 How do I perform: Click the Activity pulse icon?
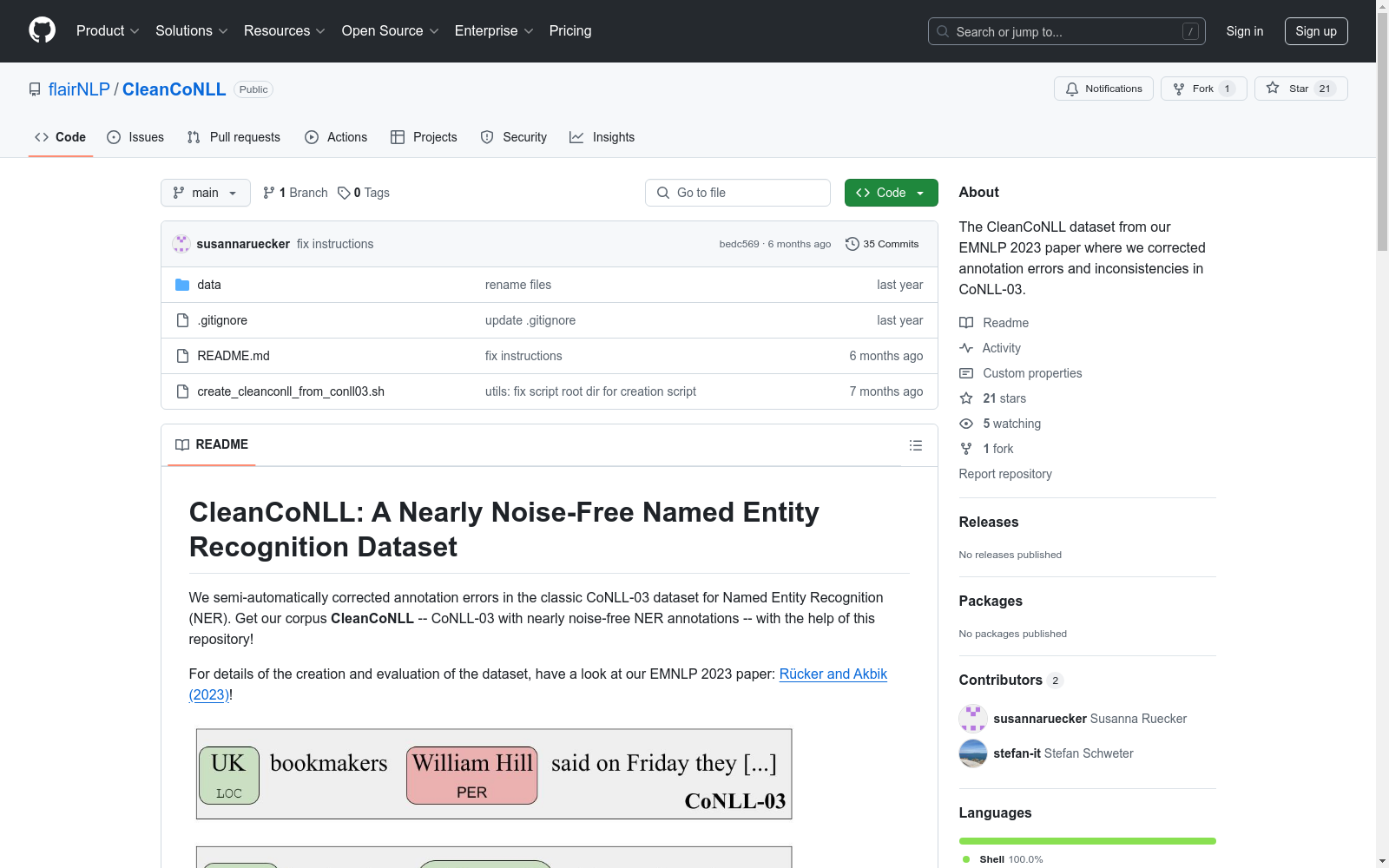coord(966,348)
